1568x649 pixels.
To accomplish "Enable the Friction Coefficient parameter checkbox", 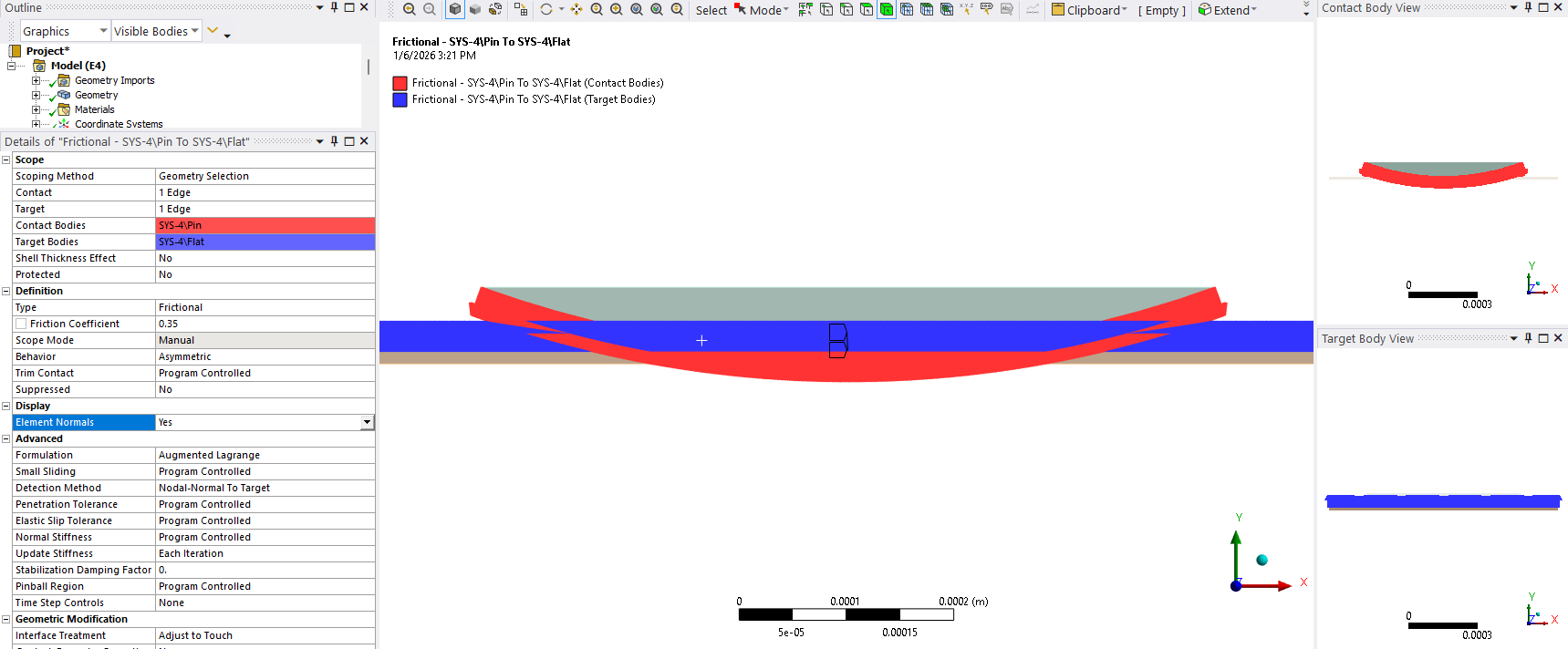I will 21,324.
